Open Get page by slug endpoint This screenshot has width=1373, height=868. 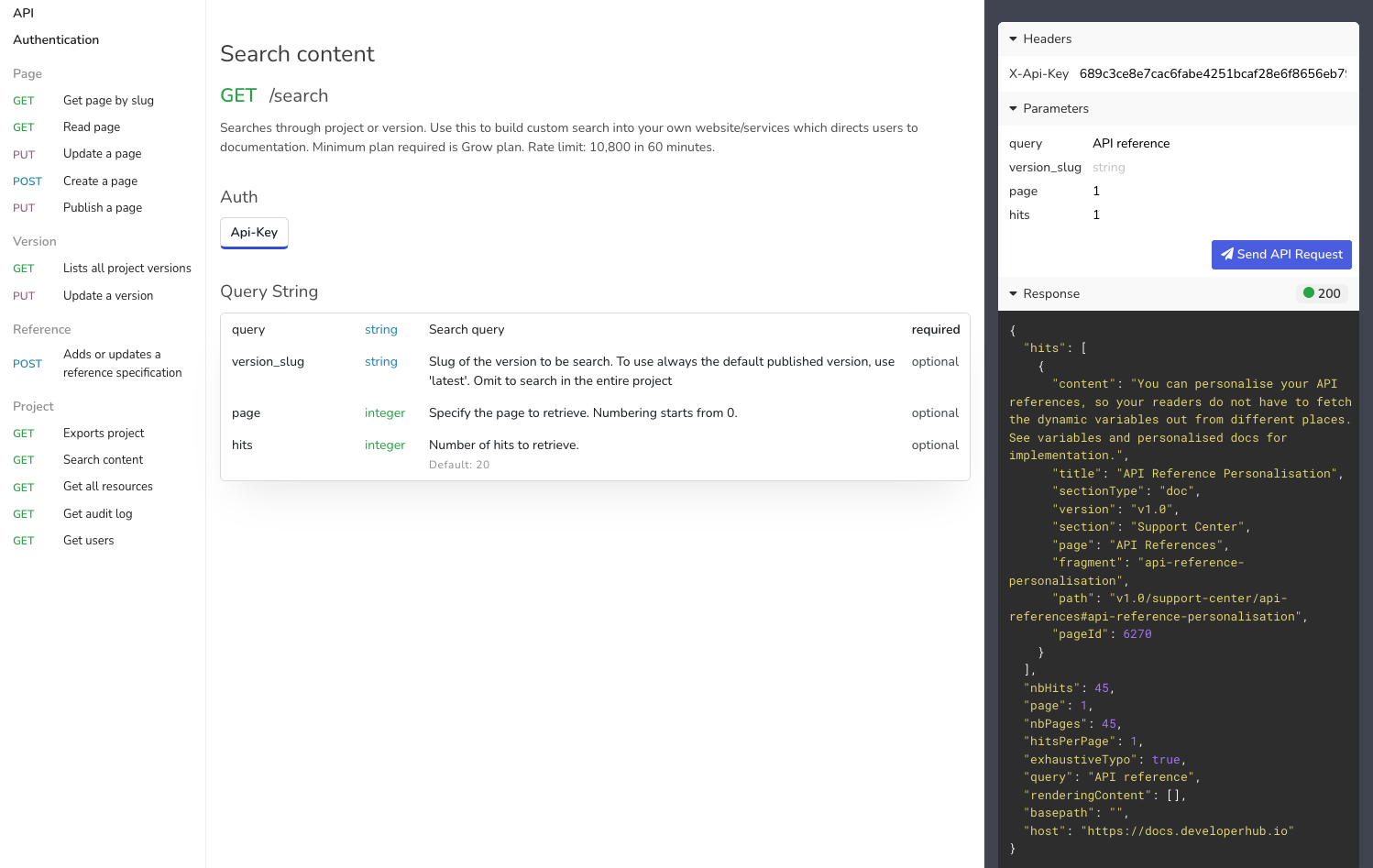coord(108,101)
